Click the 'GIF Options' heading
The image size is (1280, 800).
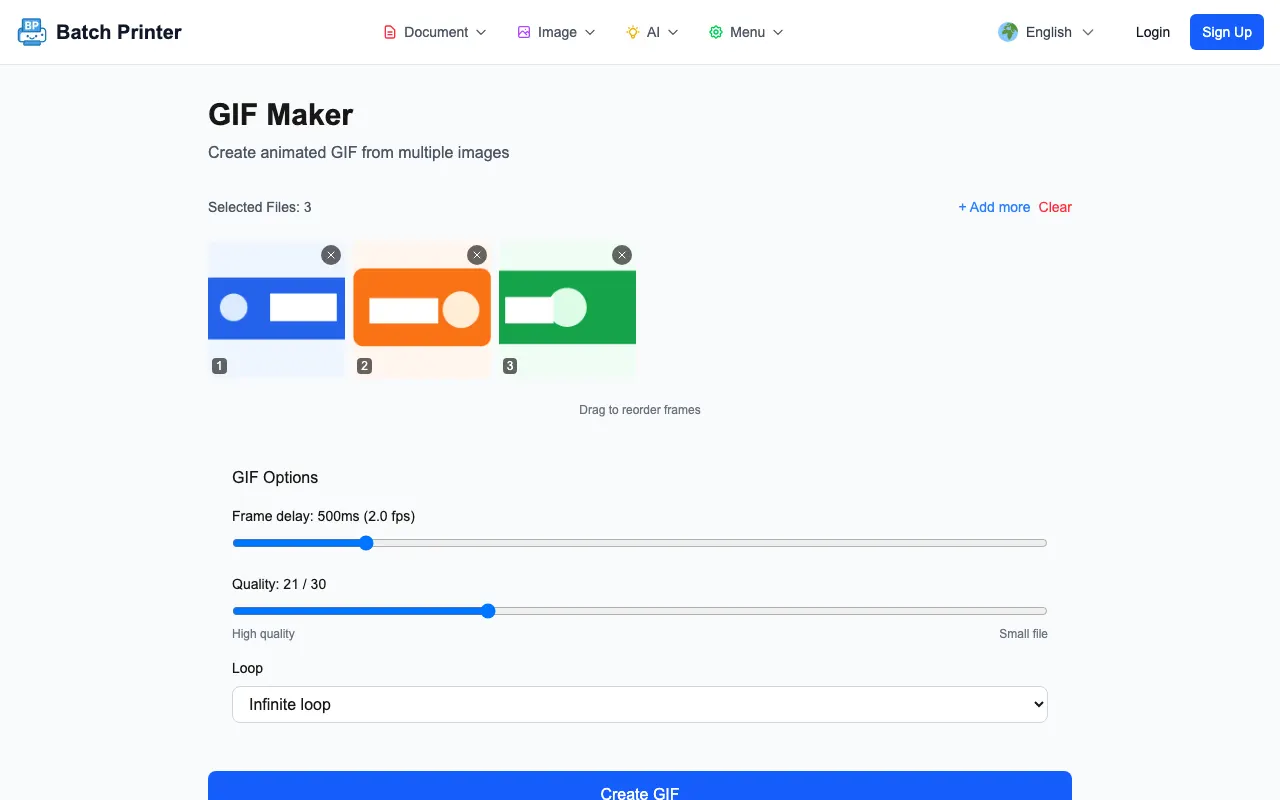click(x=275, y=477)
